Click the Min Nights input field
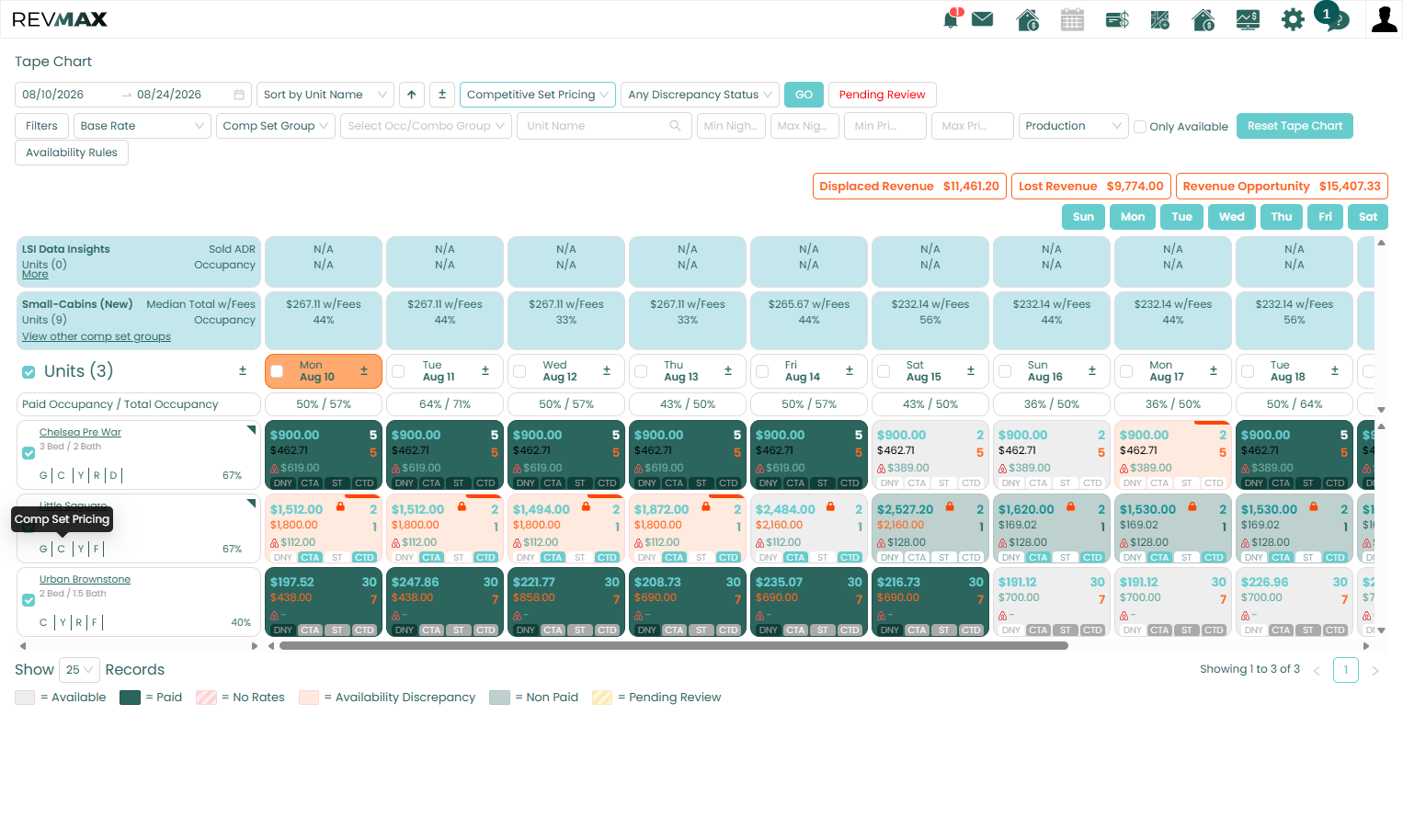 (x=731, y=126)
